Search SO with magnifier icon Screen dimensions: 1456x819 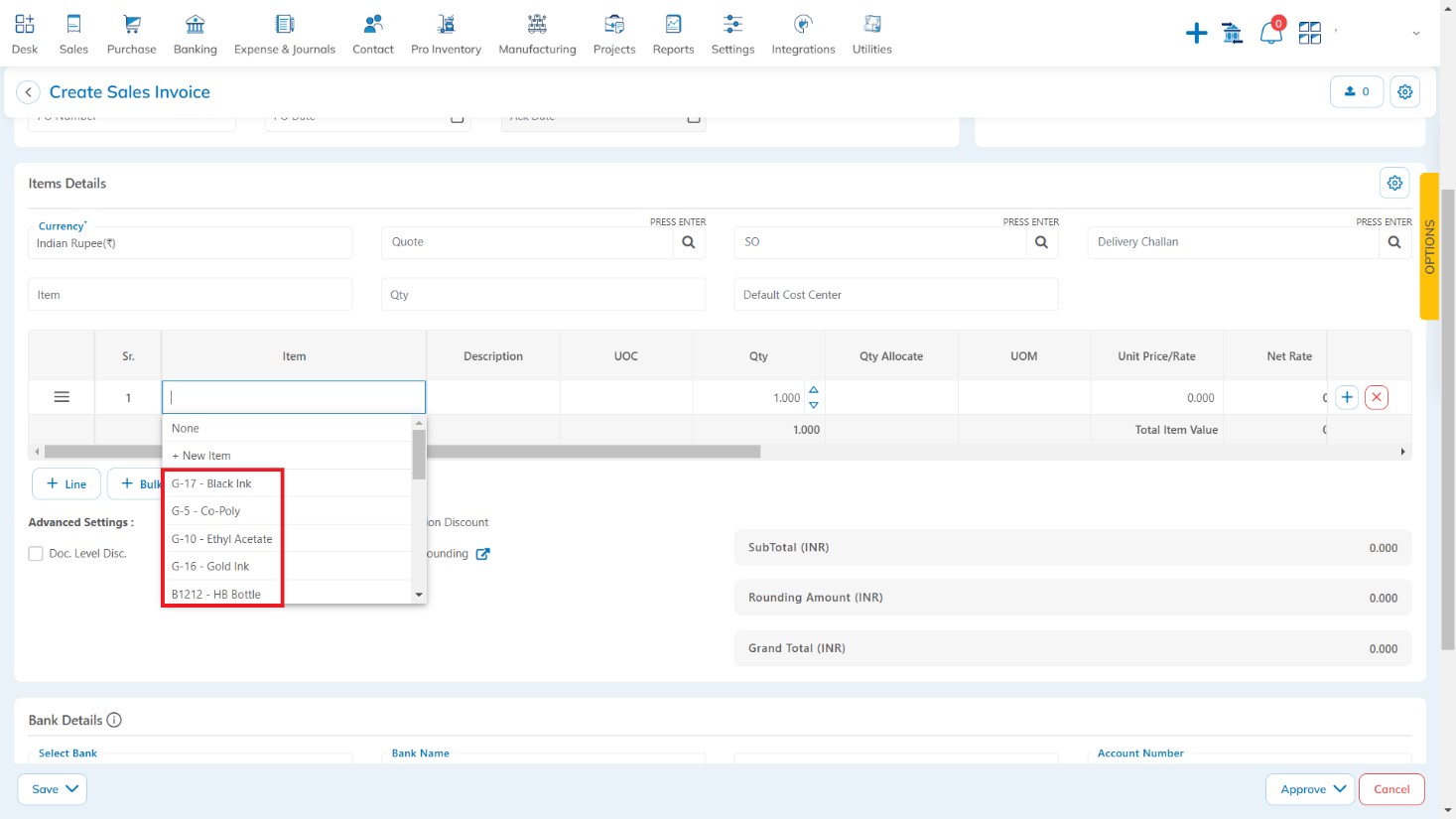click(1041, 242)
